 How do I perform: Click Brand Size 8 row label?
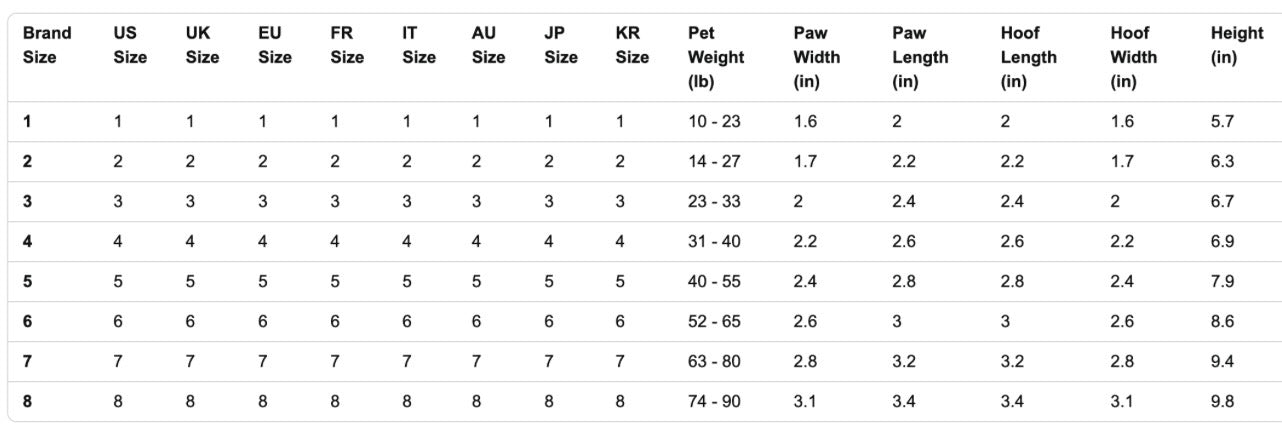coord(28,402)
